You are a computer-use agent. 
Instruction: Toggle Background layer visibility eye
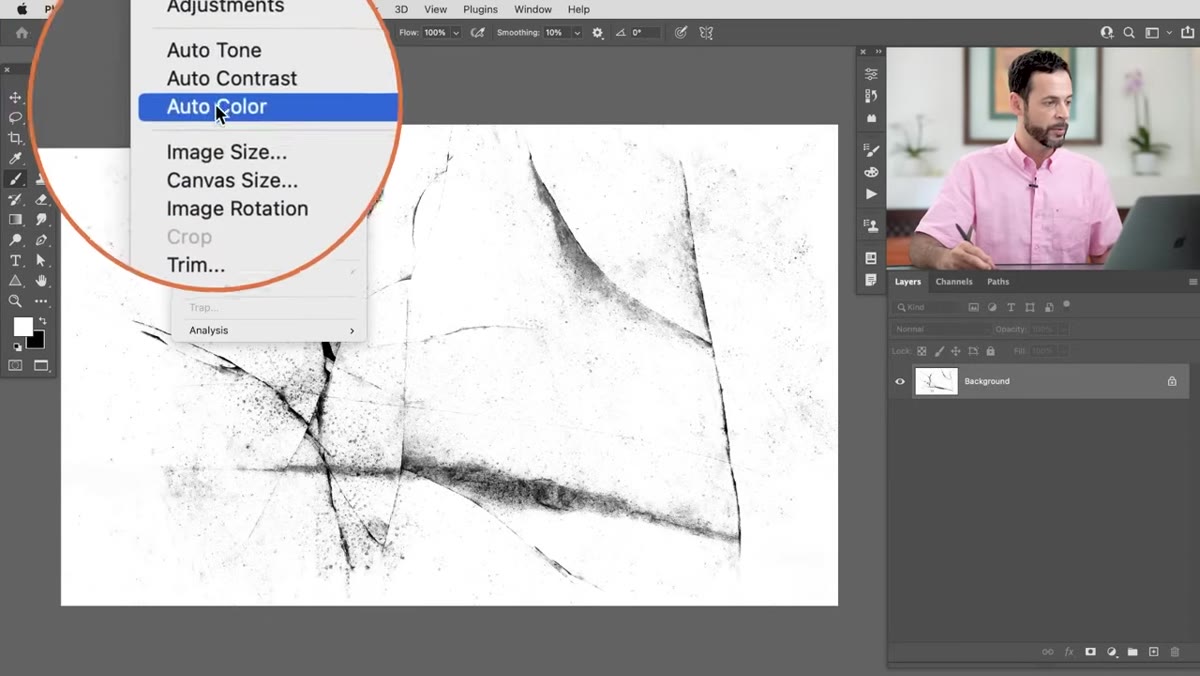(x=900, y=381)
